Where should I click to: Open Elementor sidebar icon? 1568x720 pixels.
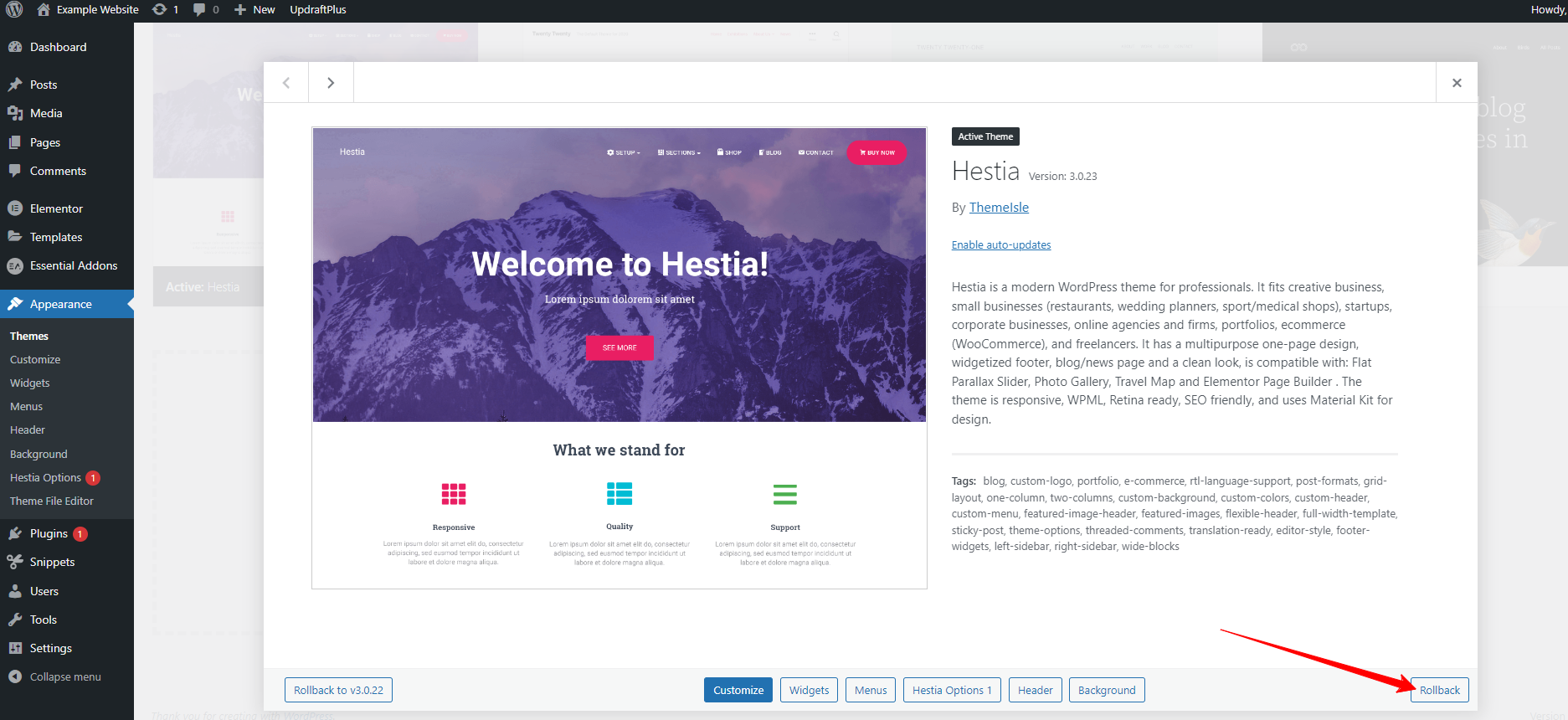tap(15, 208)
